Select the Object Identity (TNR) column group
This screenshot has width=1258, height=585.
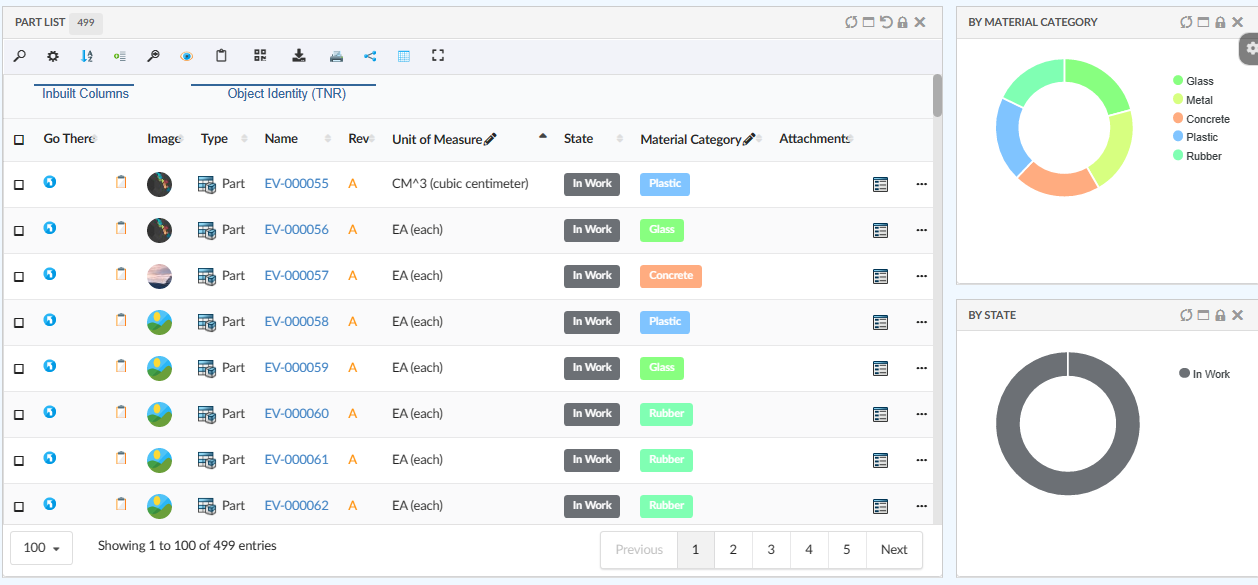pyautogui.click(x=286, y=93)
